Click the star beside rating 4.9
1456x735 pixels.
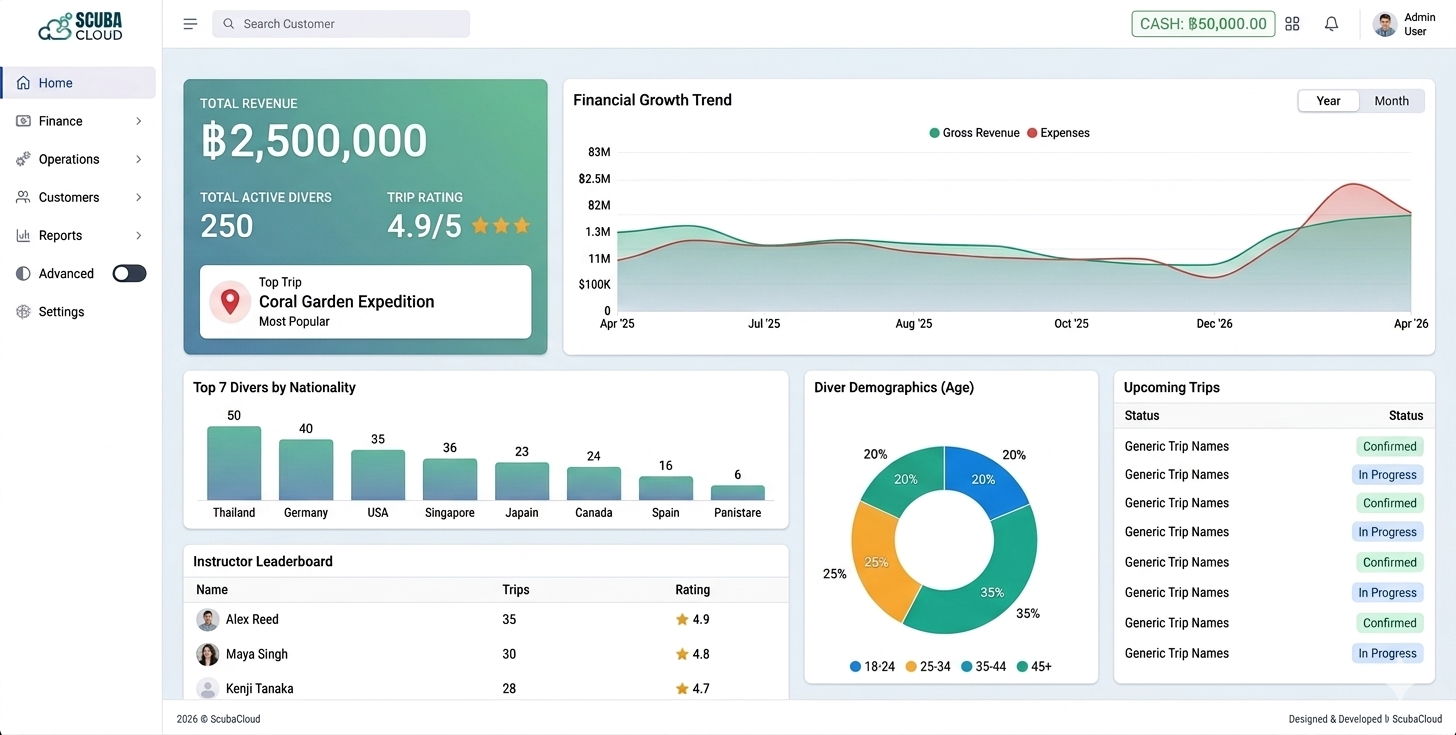coord(682,619)
